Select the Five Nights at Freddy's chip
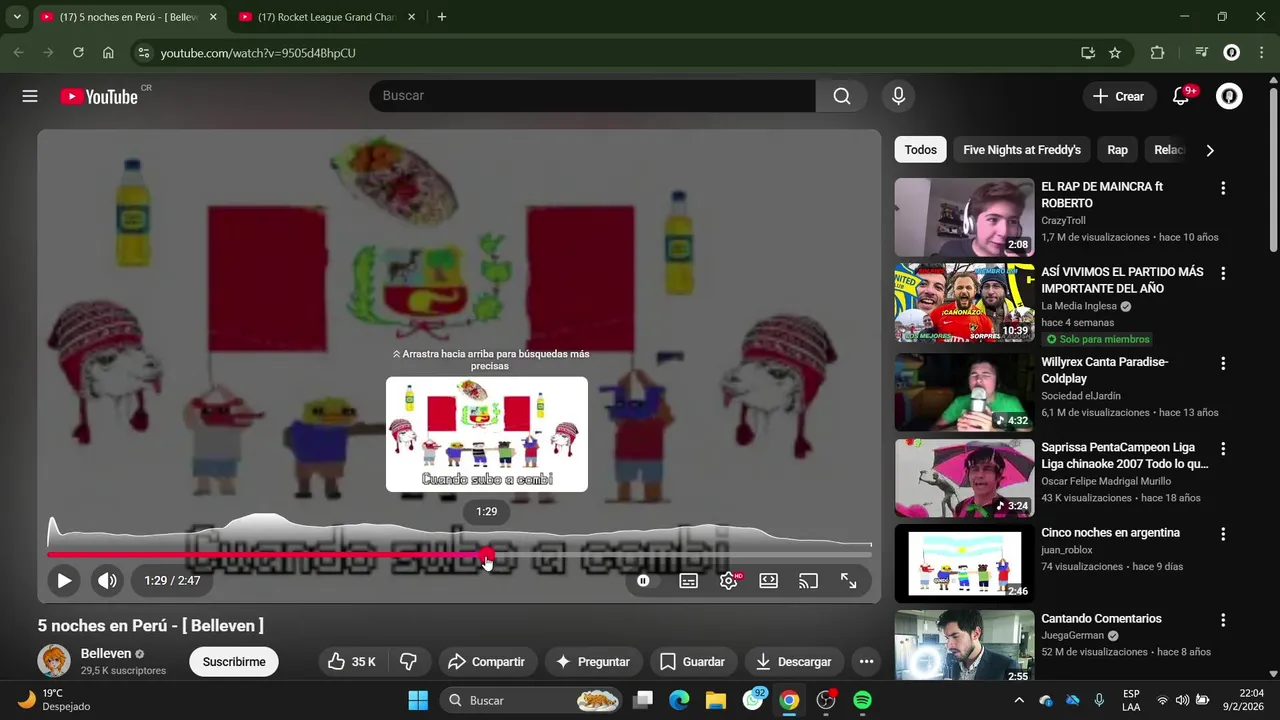Viewport: 1280px width, 720px height. pyautogui.click(x=1022, y=150)
